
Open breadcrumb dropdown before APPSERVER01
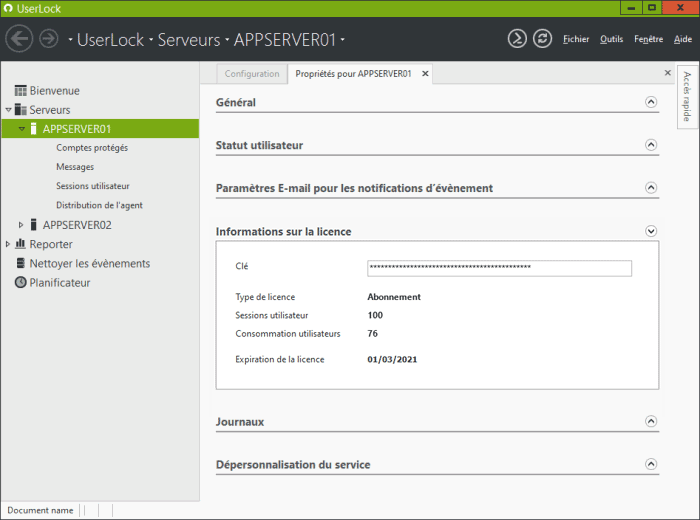[x=227, y=40]
